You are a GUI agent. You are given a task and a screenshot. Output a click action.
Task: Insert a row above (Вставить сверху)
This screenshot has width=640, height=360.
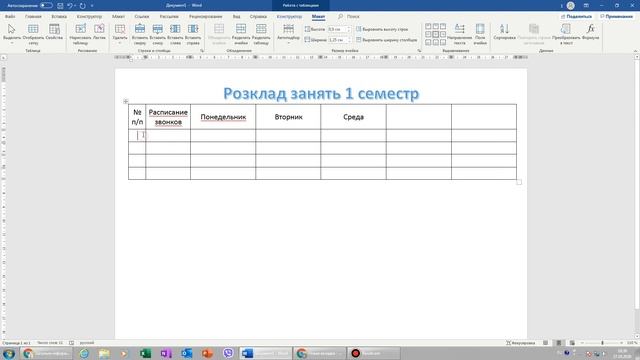click(x=140, y=34)
